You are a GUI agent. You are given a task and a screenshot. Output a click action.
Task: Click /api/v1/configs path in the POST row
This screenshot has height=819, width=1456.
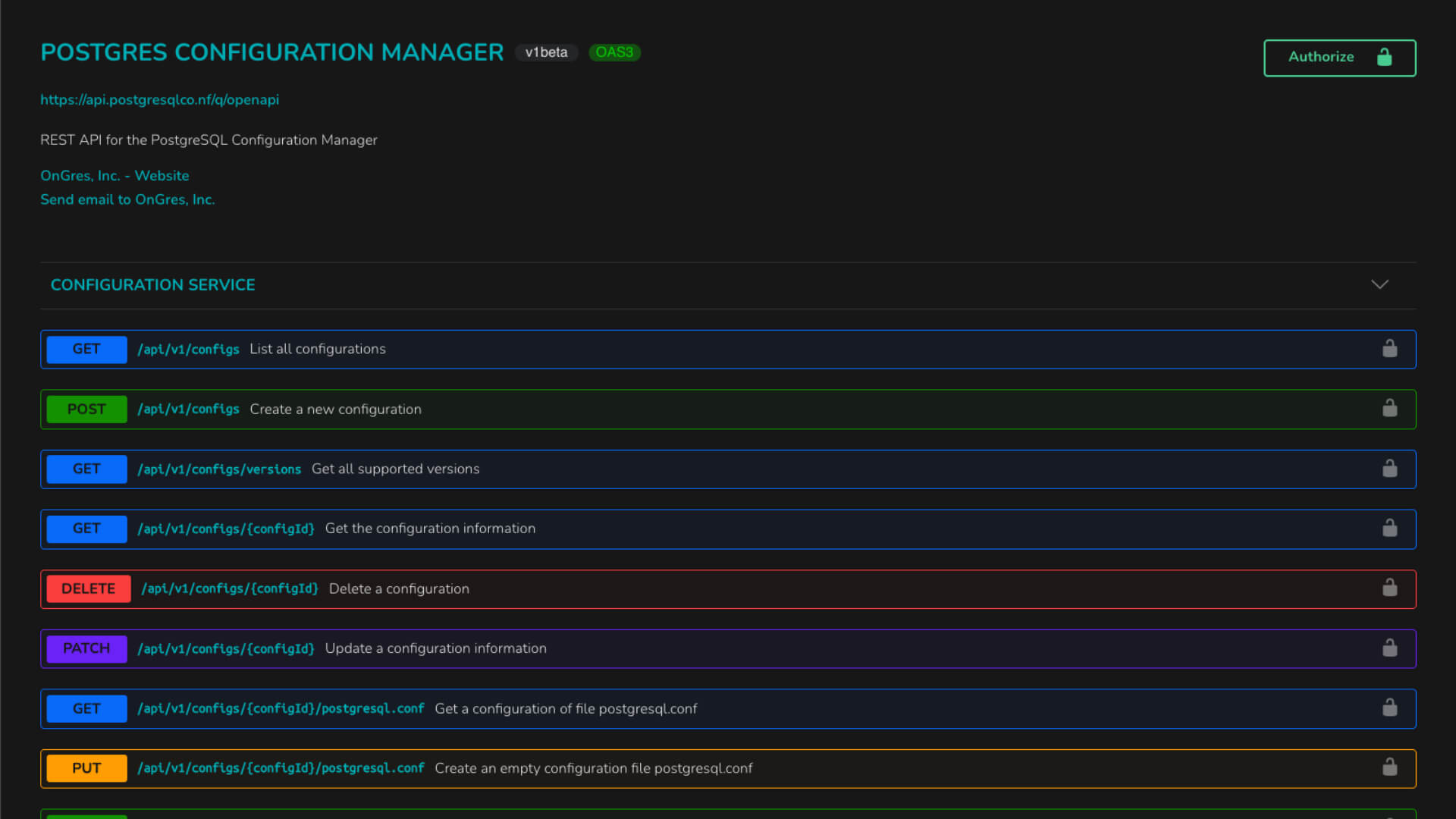click(188, 409)
